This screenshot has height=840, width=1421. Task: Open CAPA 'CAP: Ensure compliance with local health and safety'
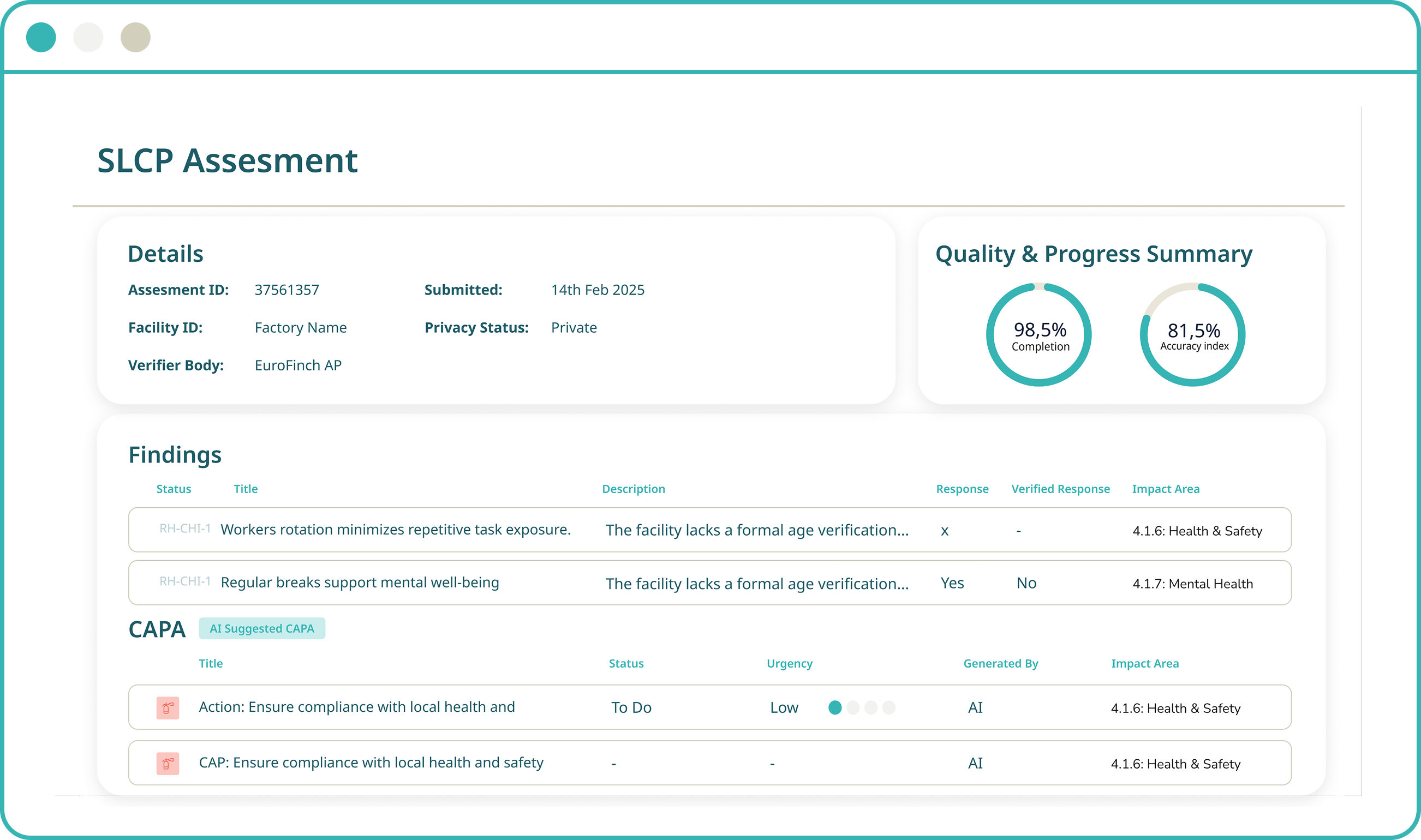coord(710,763)
